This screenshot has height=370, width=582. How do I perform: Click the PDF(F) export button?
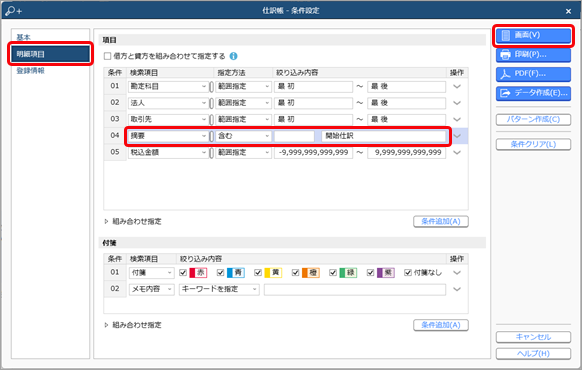pyautogui.click(x=533, y=74)
